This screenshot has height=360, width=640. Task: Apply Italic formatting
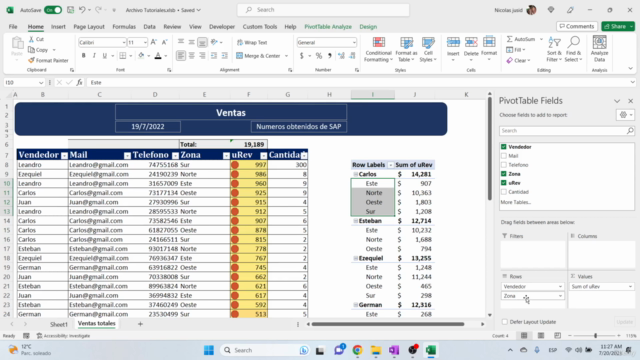click(94, 56)
